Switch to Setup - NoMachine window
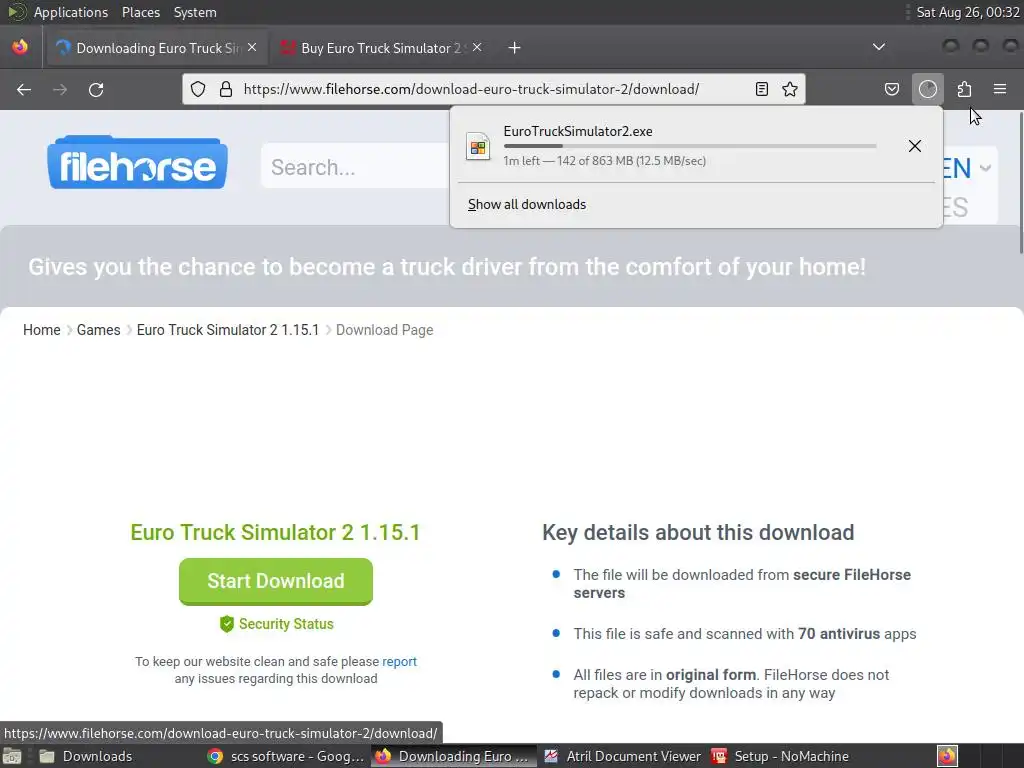The height and width of the screenshot is (768, 1024). coord(780,756)
